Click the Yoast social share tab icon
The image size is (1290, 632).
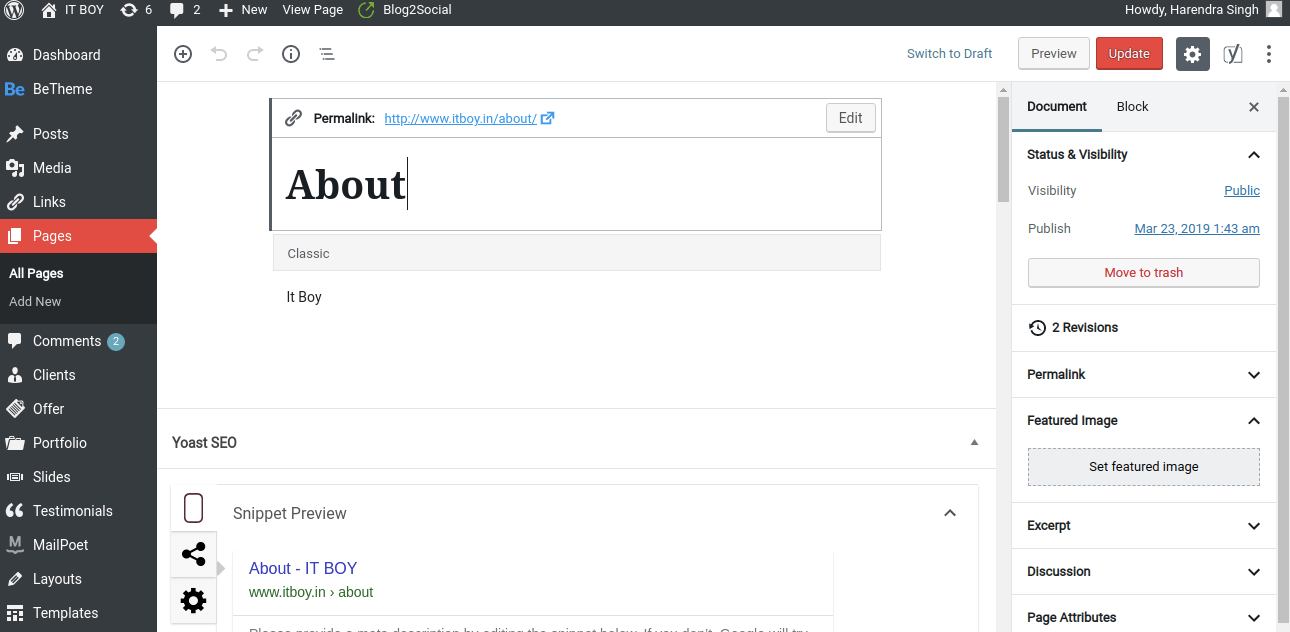click(x=194, y=554)
